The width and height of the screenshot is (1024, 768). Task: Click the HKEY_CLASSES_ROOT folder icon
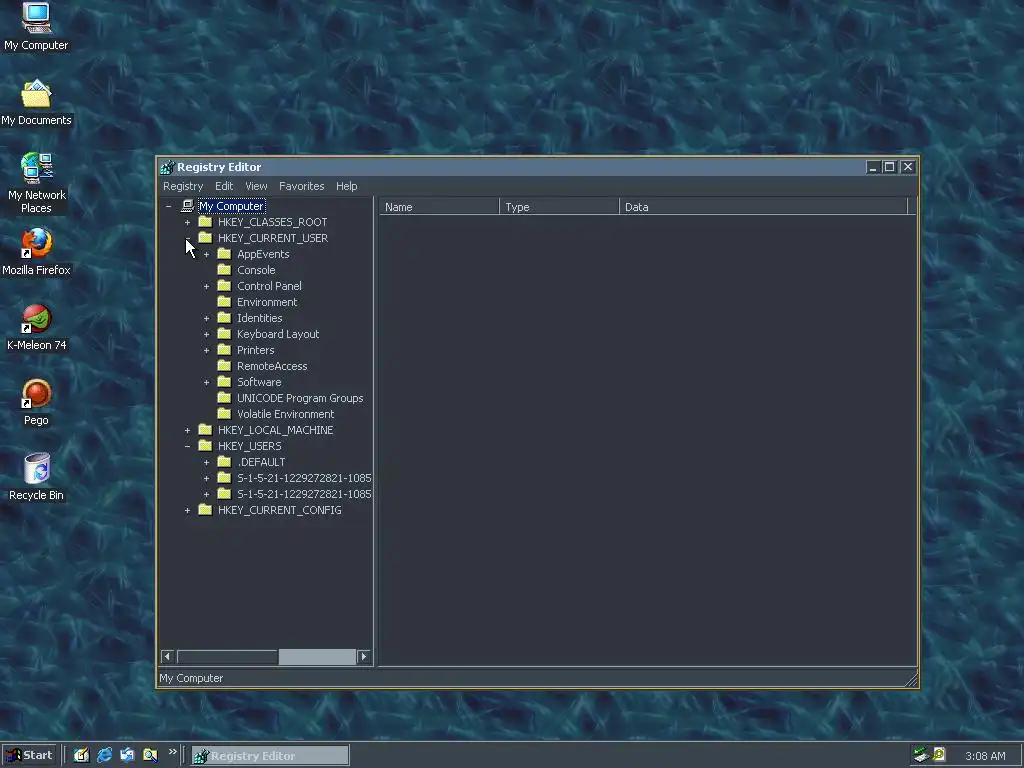point(205,222)
